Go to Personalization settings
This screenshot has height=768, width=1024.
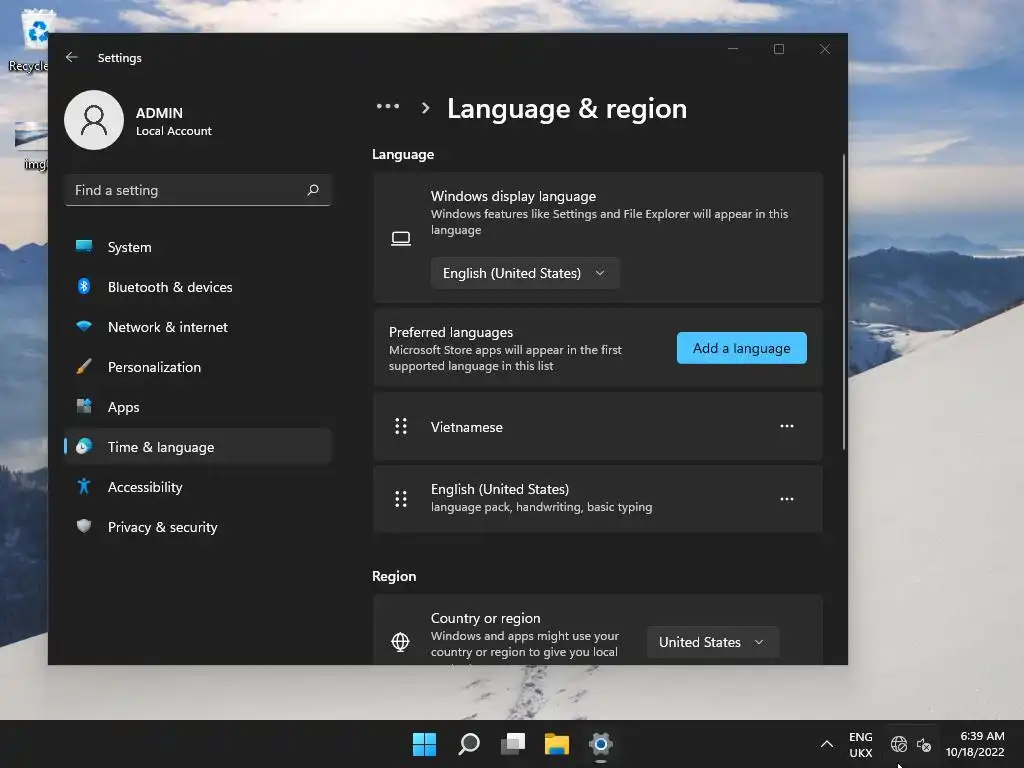coord(198,366)
